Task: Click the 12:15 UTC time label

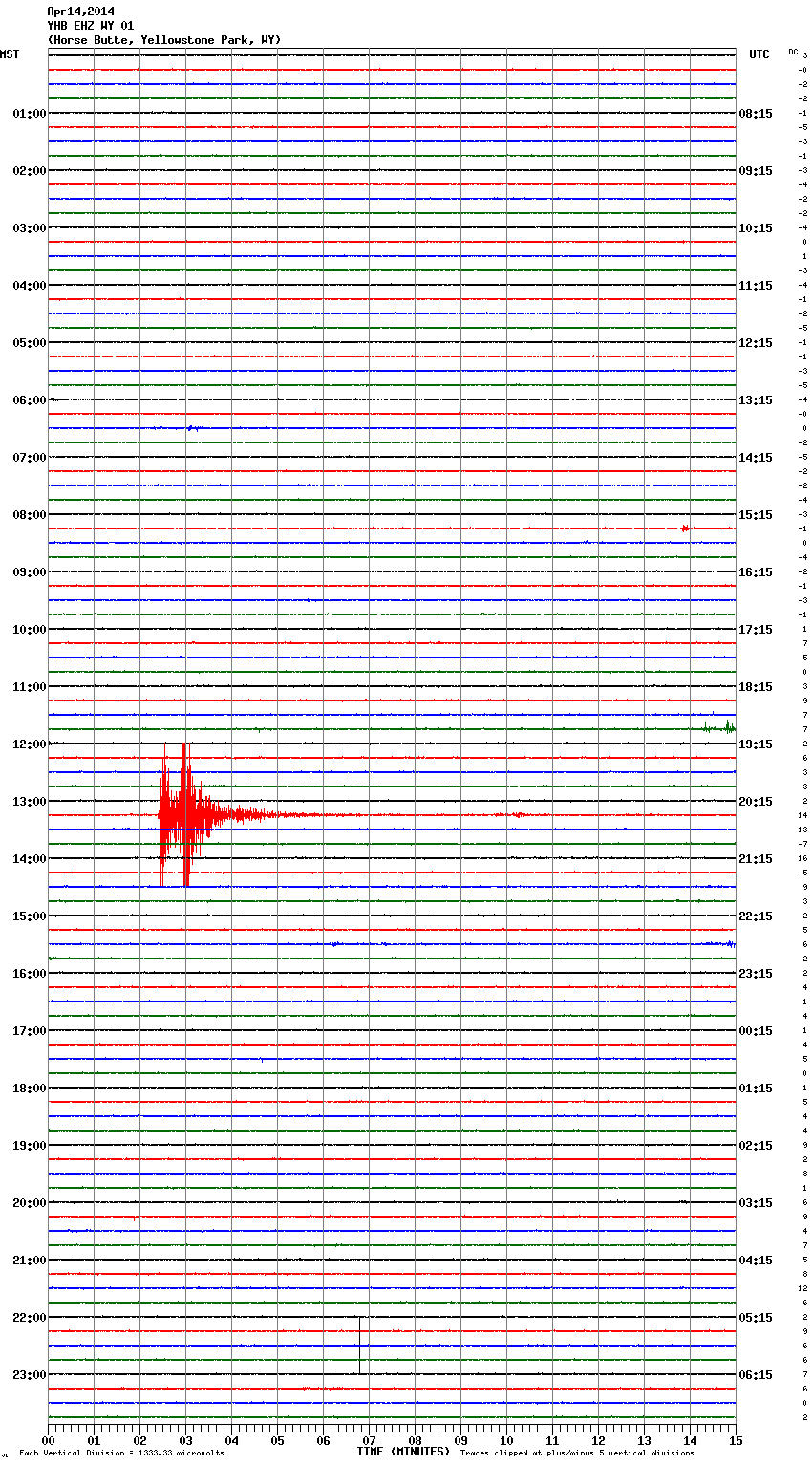Action: coord(756,343)
